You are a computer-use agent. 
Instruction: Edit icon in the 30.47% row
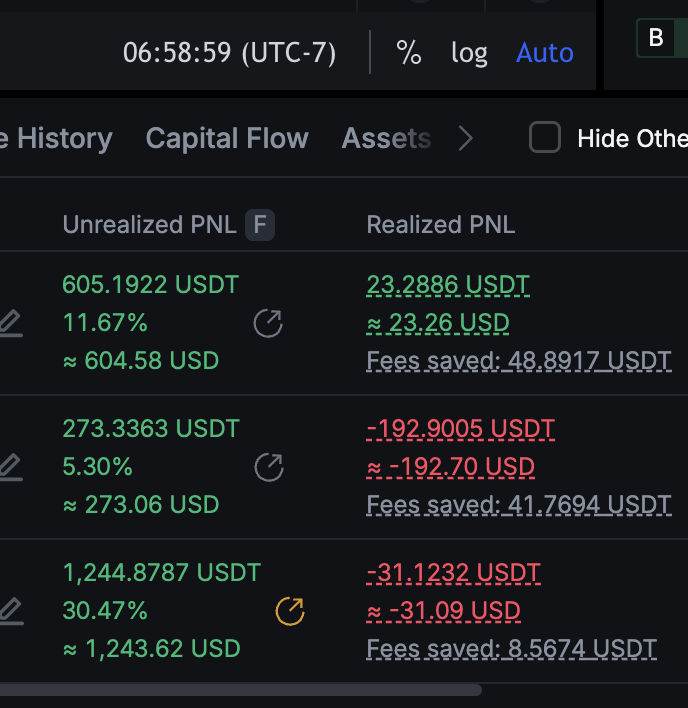tap(11, 611)
